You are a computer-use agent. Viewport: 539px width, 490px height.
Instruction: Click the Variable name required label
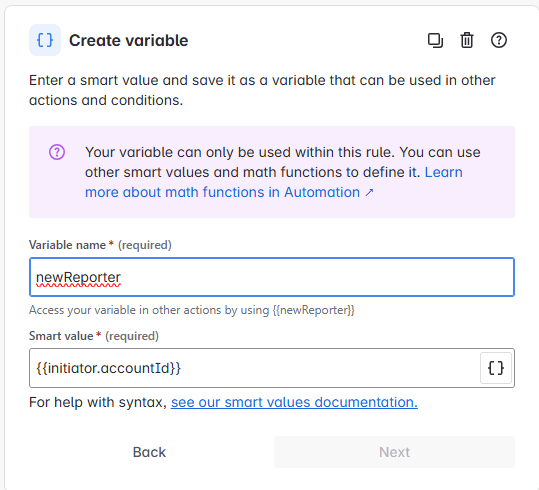[x=100, y=245]
